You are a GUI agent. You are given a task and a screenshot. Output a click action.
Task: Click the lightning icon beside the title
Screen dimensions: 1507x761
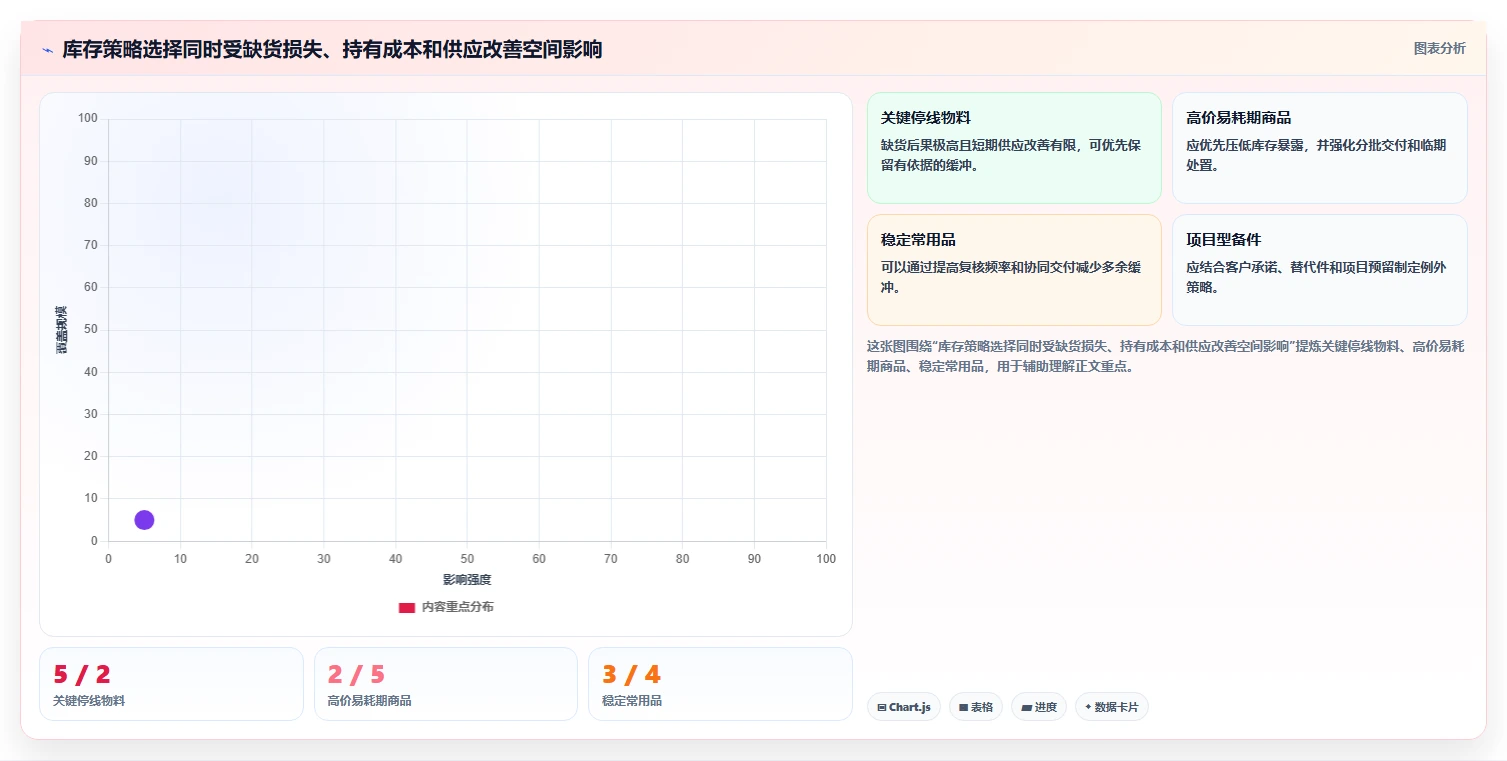pyautogui.click(x=48, y=50)
